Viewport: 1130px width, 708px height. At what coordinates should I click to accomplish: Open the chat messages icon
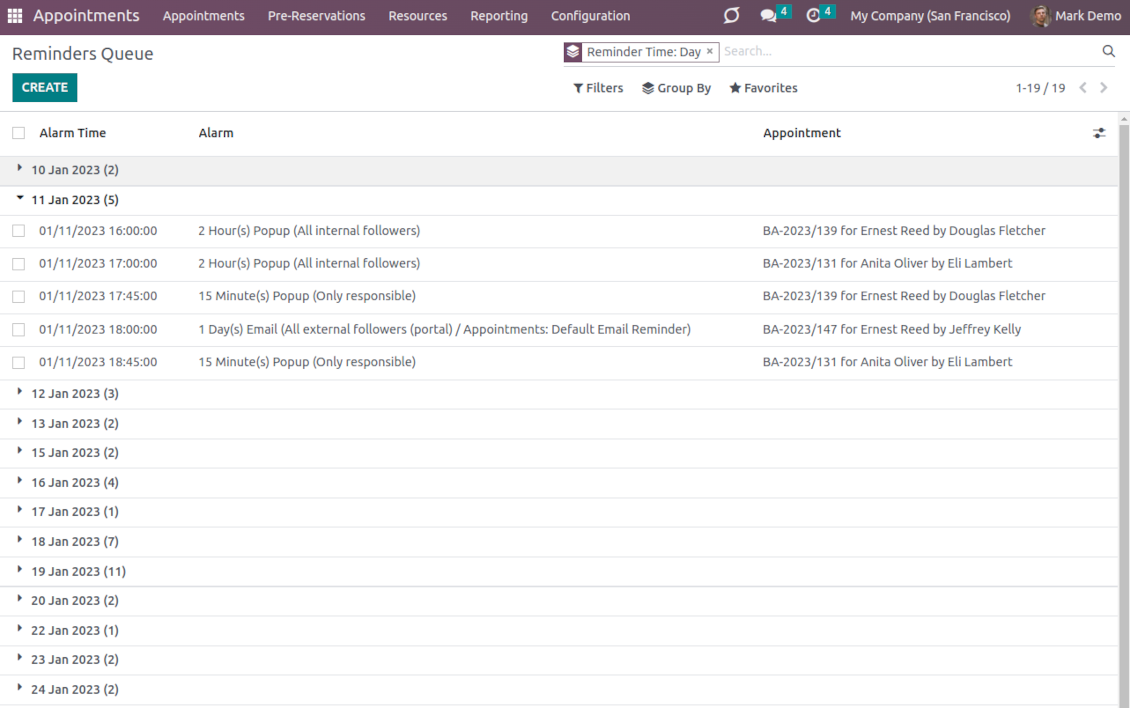pos(768,16)
